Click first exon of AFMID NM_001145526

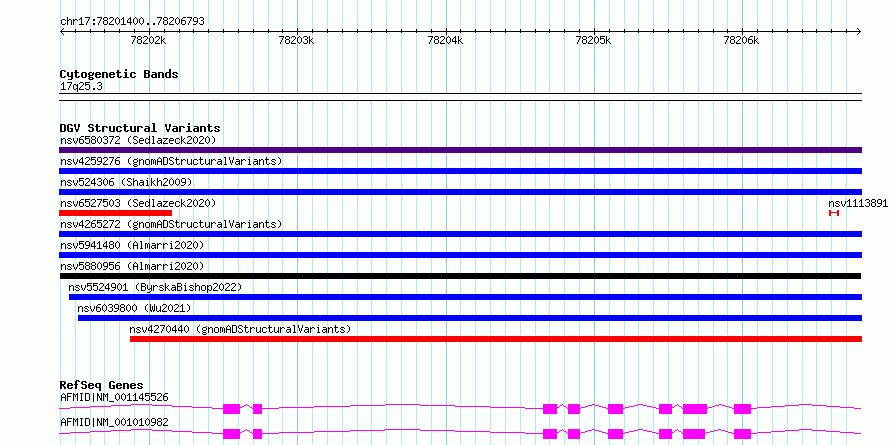(232, 409)
